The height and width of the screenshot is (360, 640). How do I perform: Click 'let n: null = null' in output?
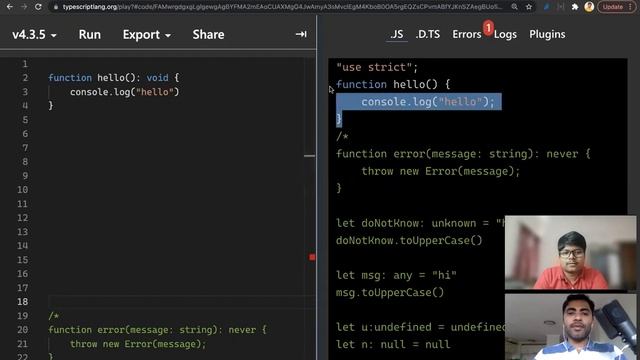[x=393, y=344]
